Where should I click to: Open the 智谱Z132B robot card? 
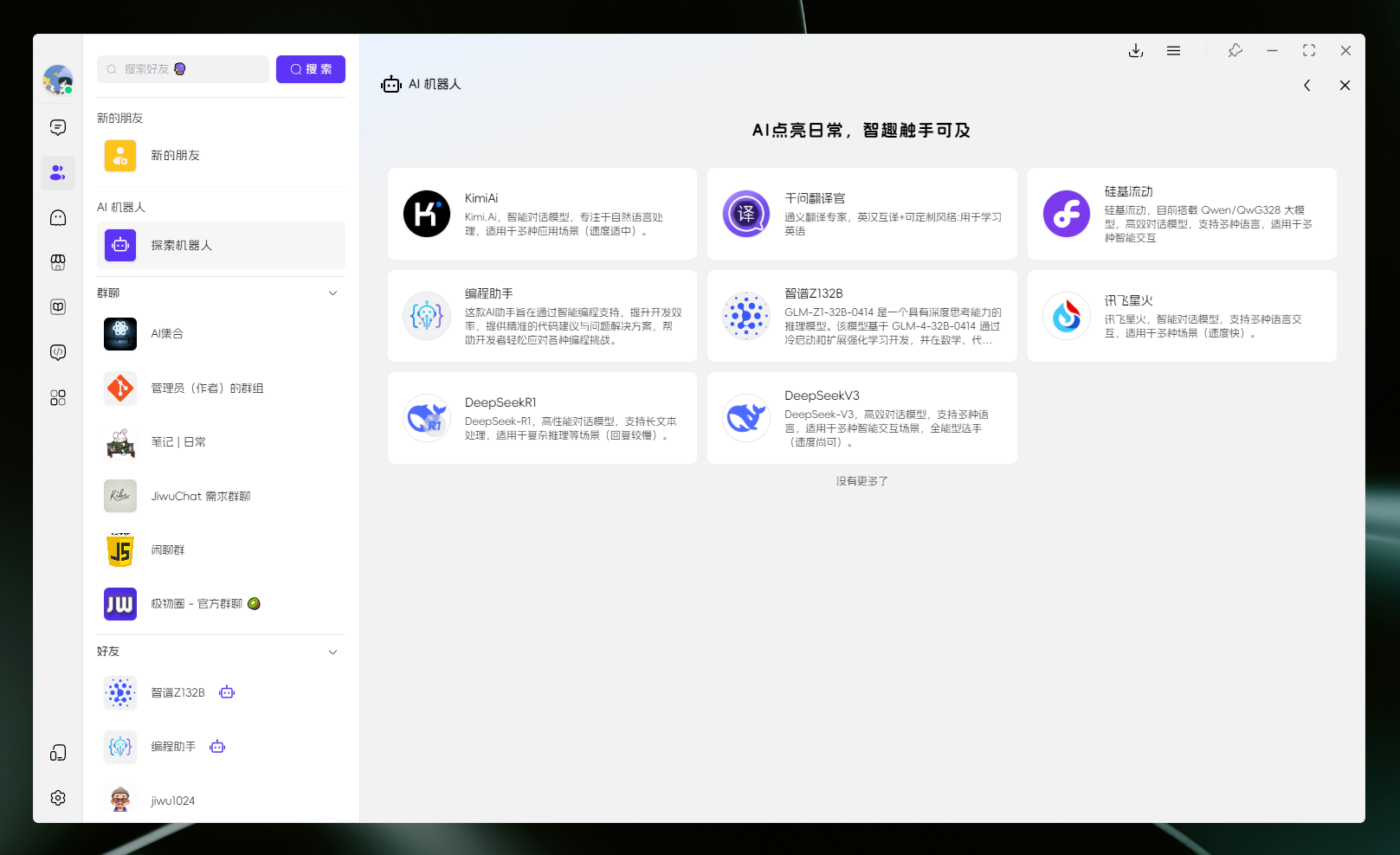click(x=861, y=316)
